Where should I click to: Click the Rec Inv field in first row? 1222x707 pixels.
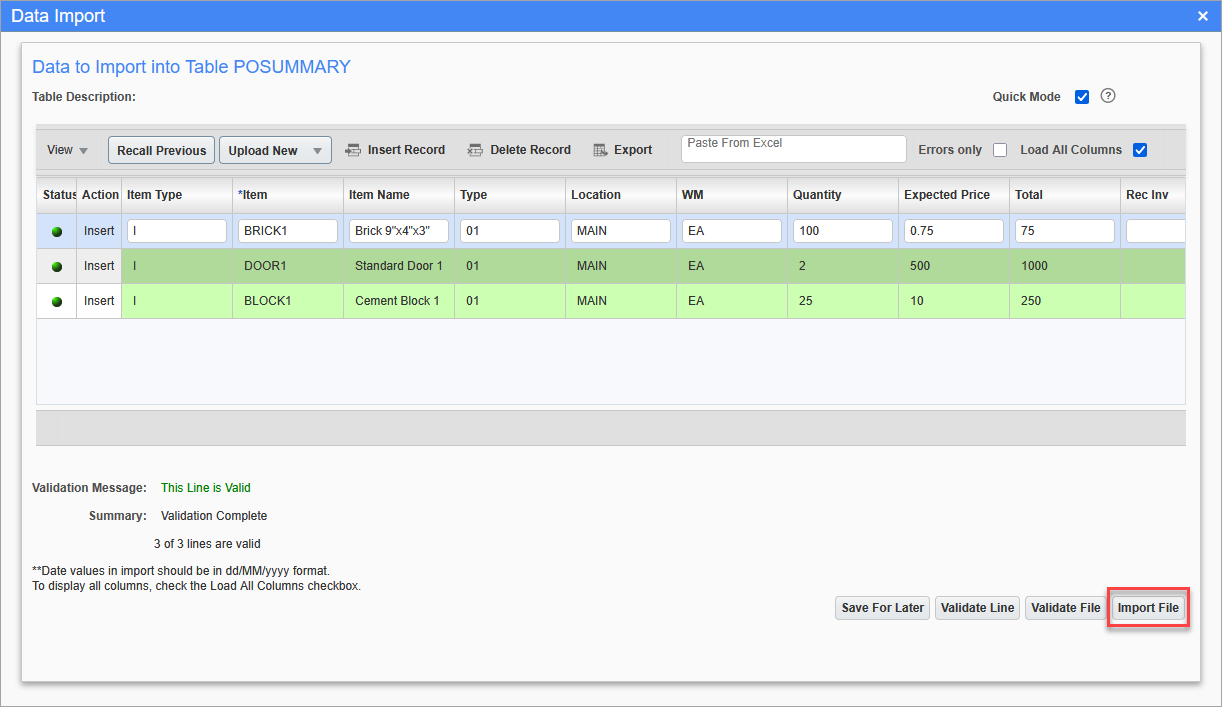click(1155, 231)
